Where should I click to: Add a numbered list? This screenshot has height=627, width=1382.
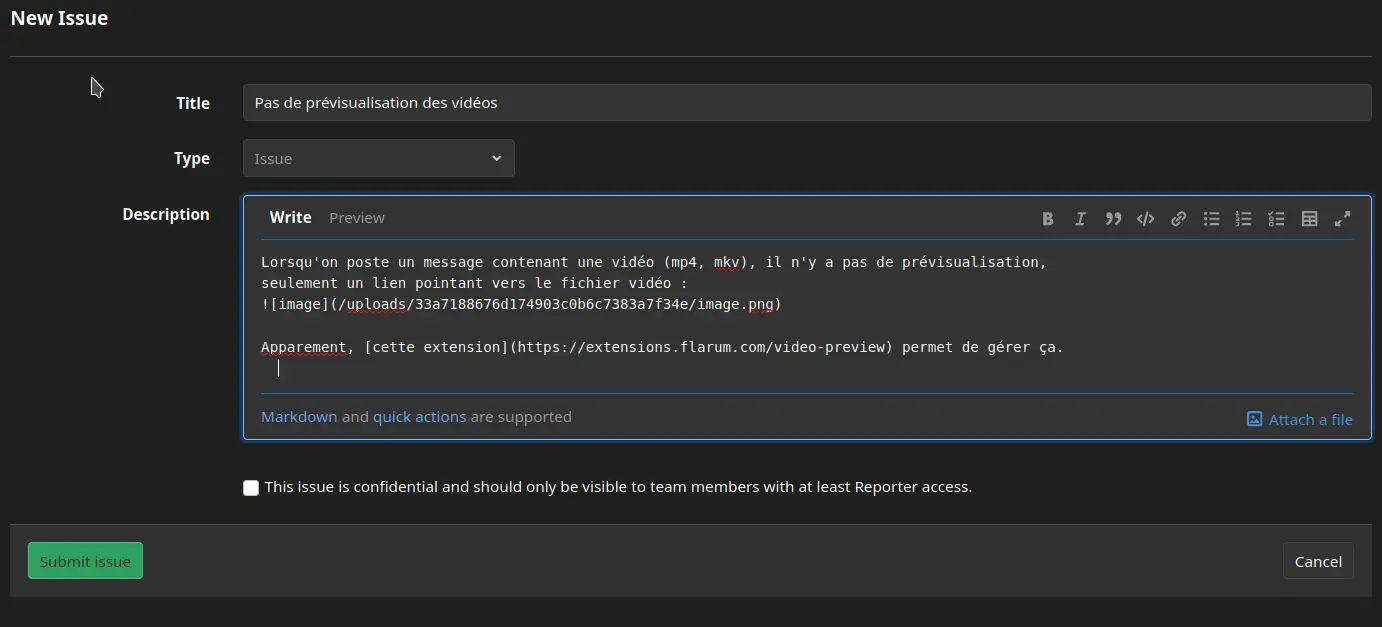click(x=1244, y=219)
